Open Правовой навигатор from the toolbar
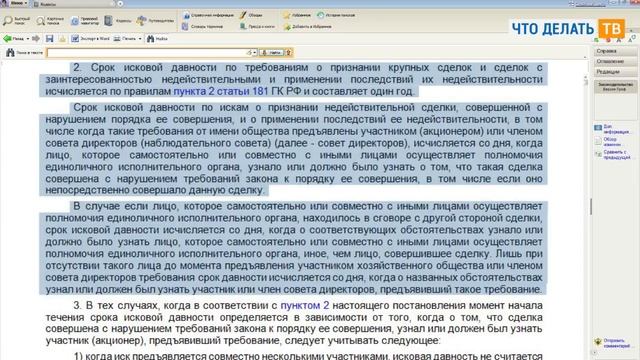The width and height of the screenshot is (640, 360). [84, 20]
